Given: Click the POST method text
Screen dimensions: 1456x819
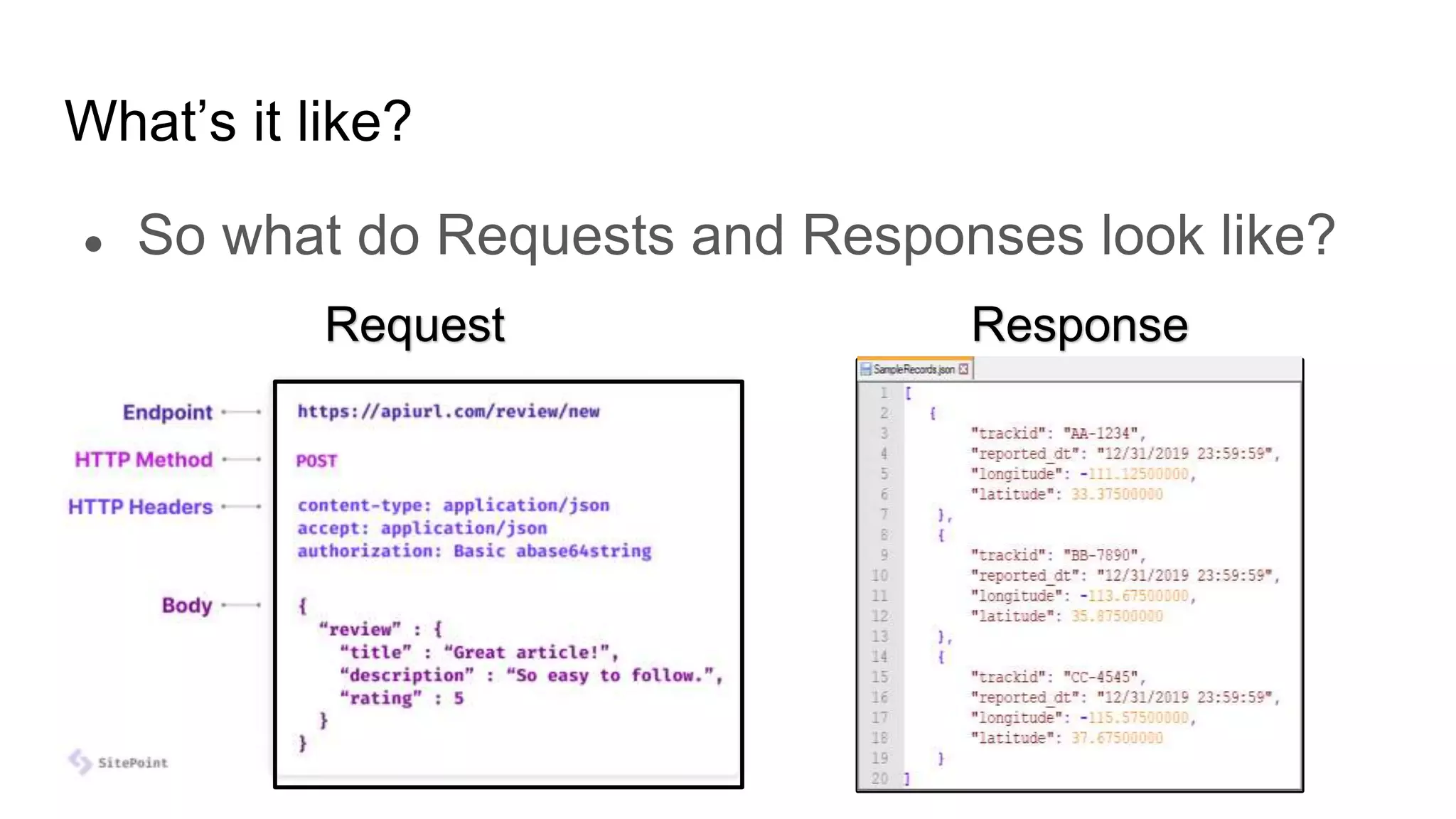Looking at the screenshot, I should tap(316, 461).
